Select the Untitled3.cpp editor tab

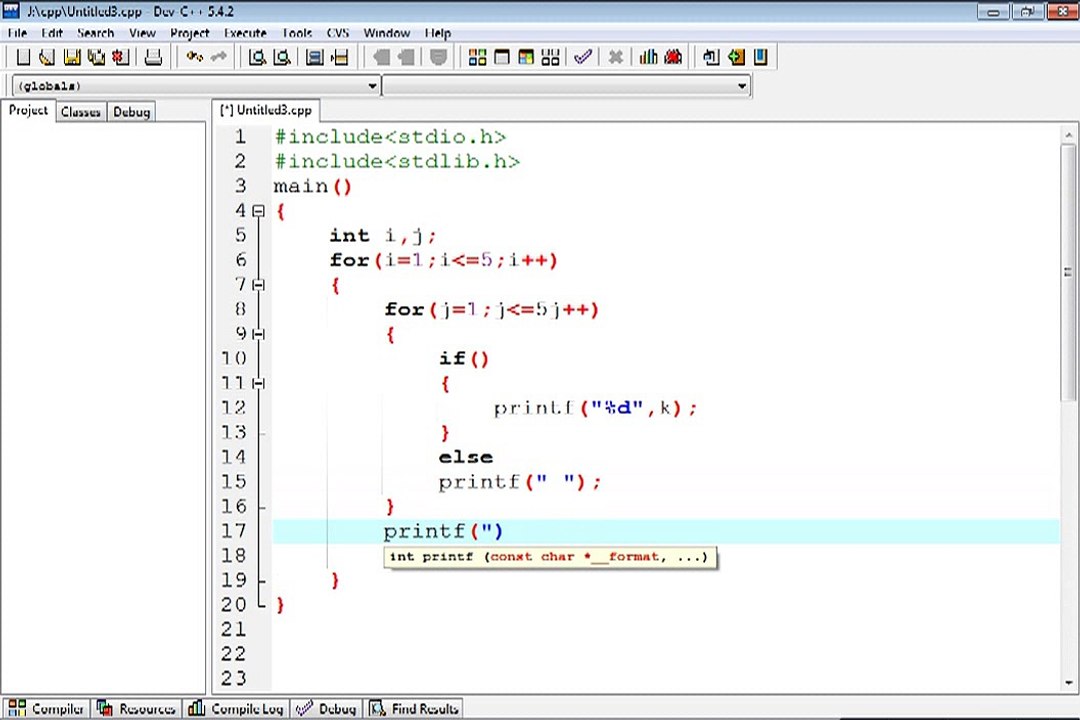(266, 110)
